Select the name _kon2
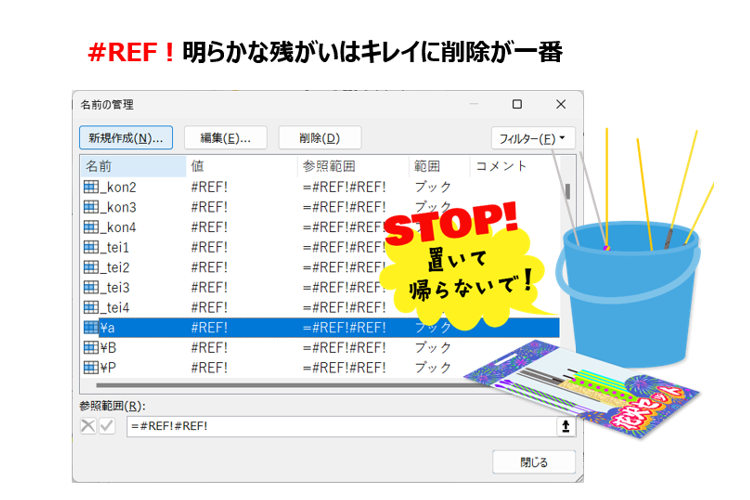The width and height of the screenshot is (750, 500). (x=118, y=187)
